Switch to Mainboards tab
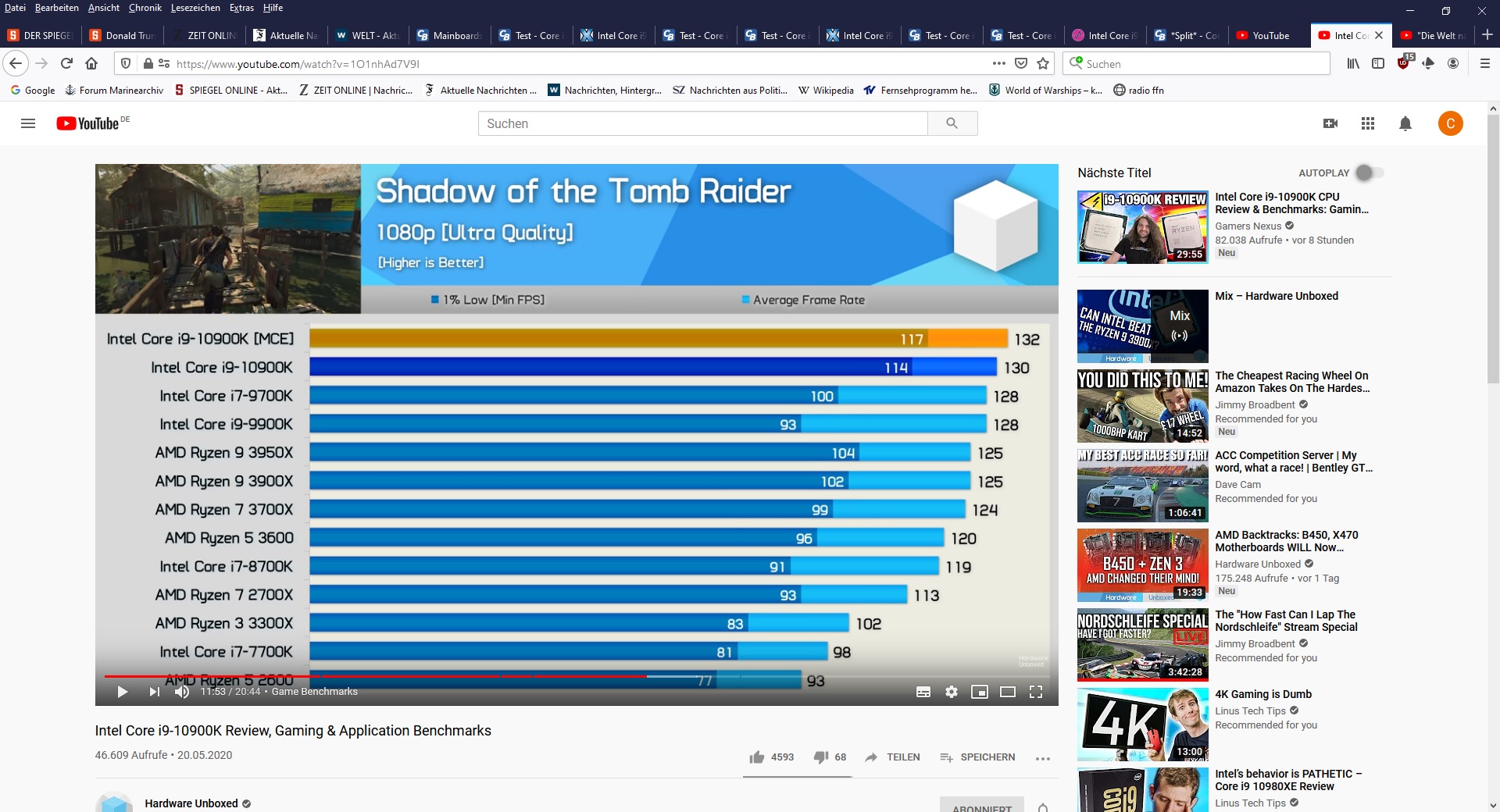The height and width of the screenshot is (812, 1500). tap(451, 35)
